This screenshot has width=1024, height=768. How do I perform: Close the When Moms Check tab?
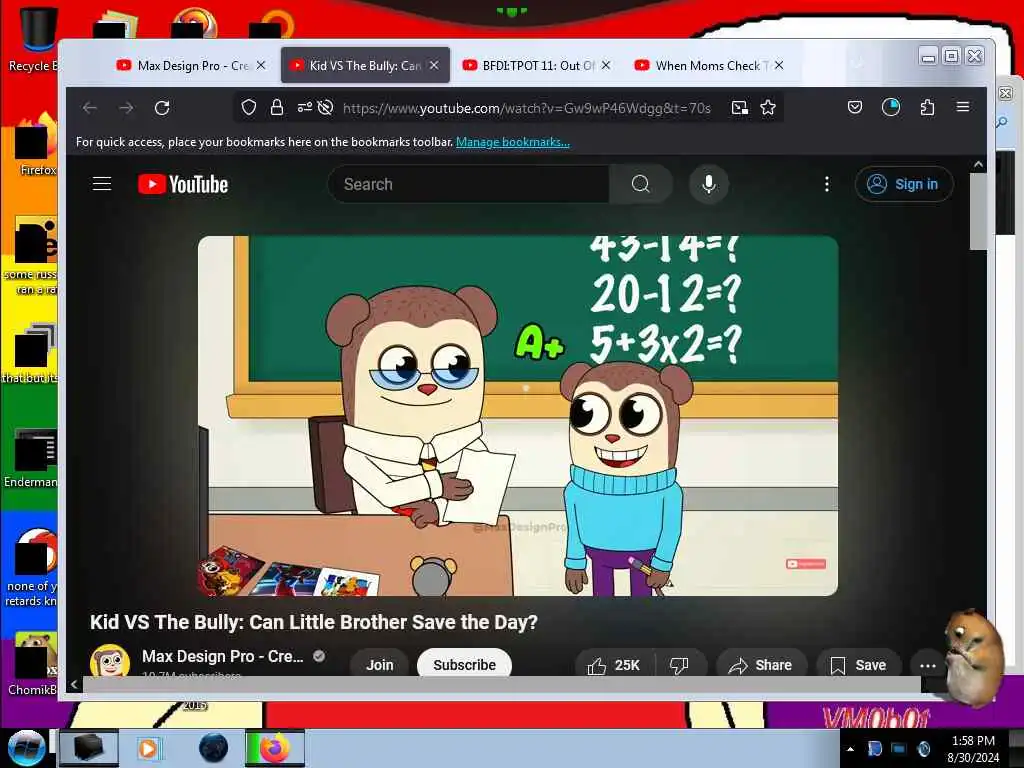pyautogui.click(x=779, y=65)
